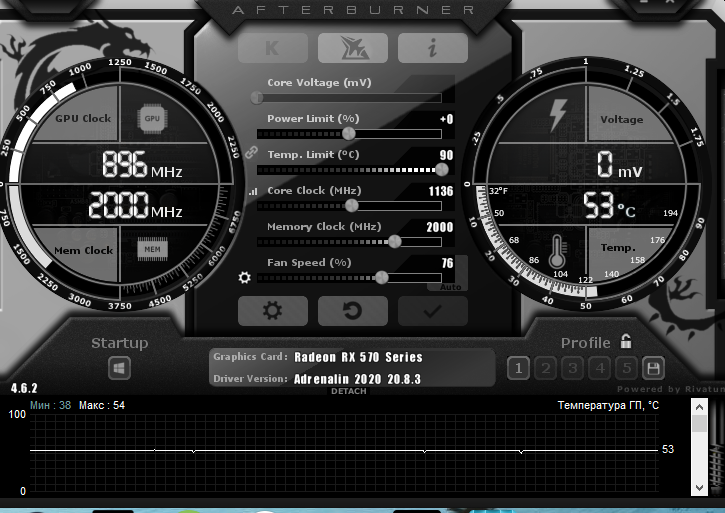
Task: Open the information i button
Action: (x=433, y=48)
